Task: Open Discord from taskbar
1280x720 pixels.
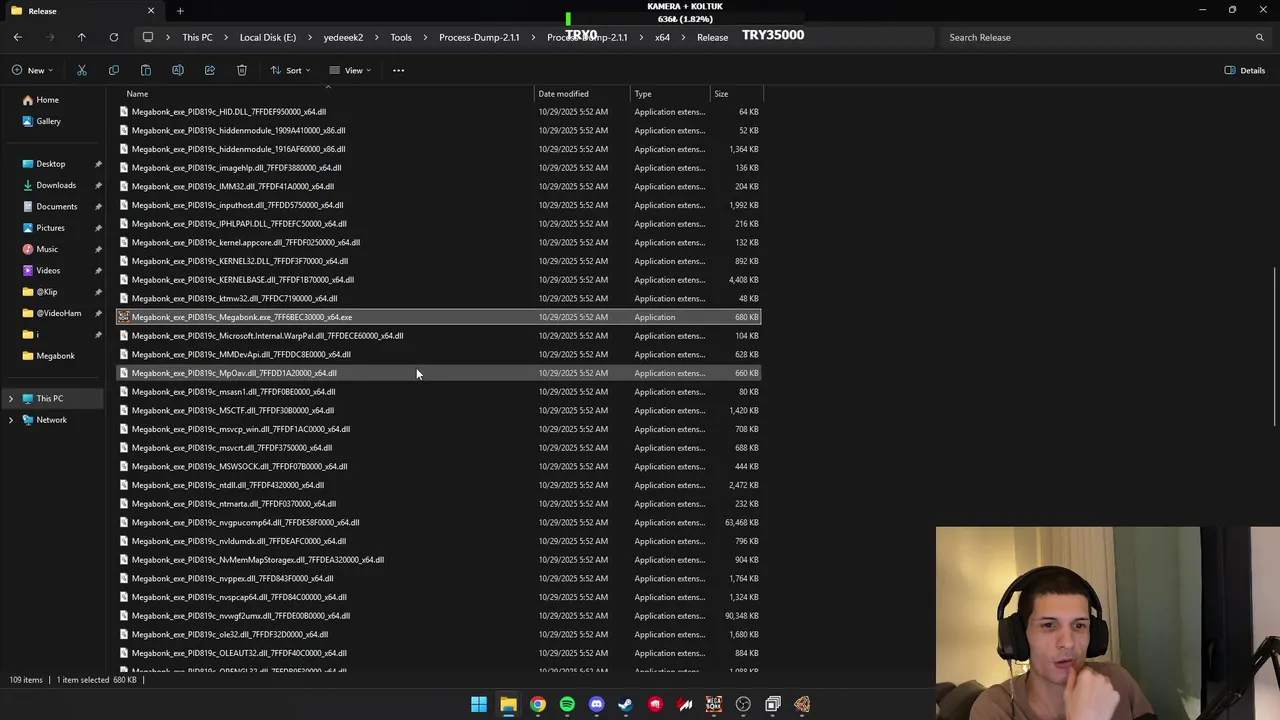Action: [597, 705]
